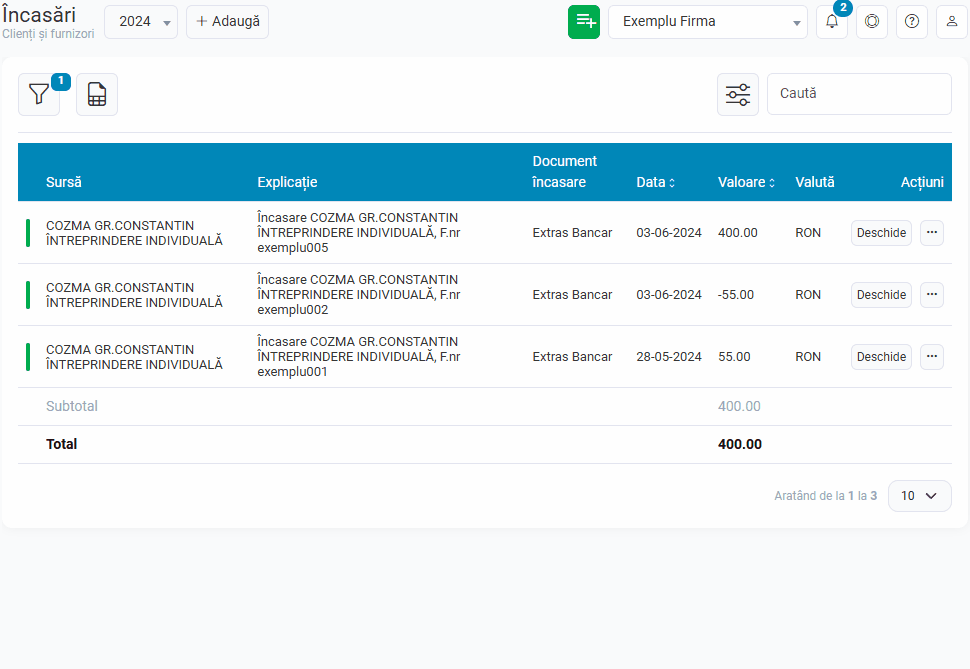Open notifications bell icon

pyautogui.click(x=832, y=22)
